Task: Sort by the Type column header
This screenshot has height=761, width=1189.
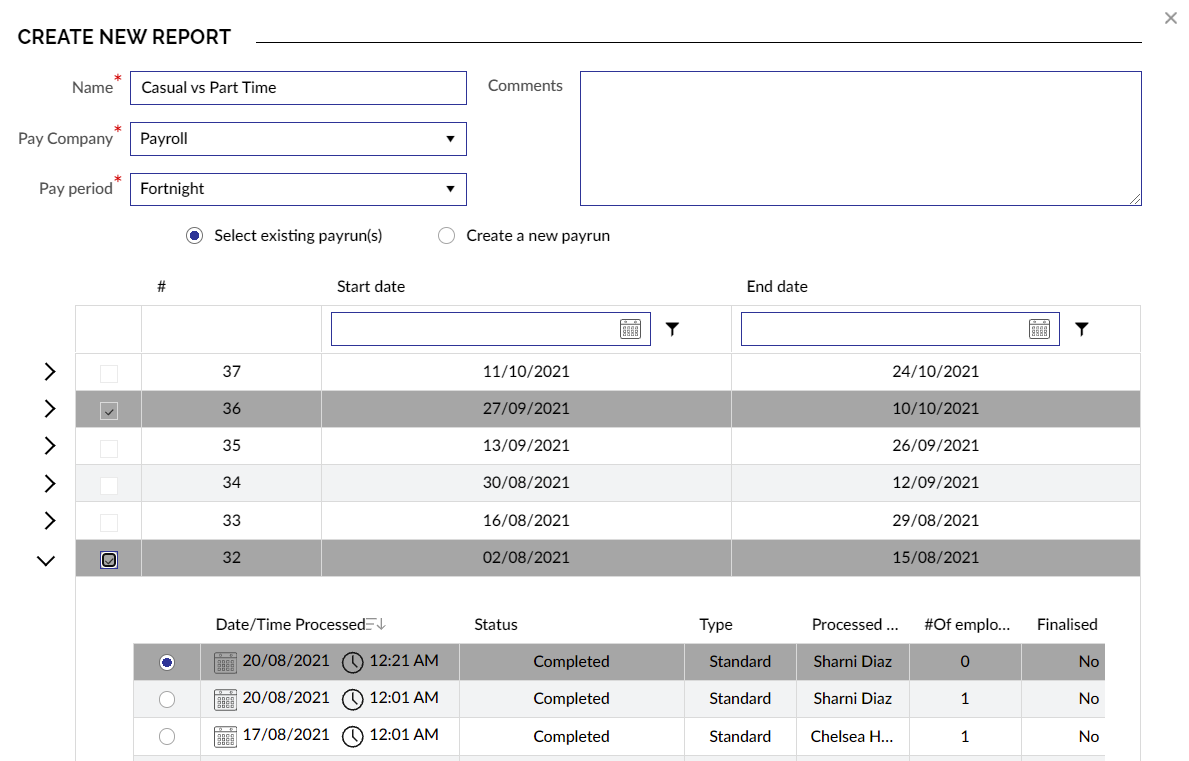Action: pyautogui.click(x=716, y=625)
